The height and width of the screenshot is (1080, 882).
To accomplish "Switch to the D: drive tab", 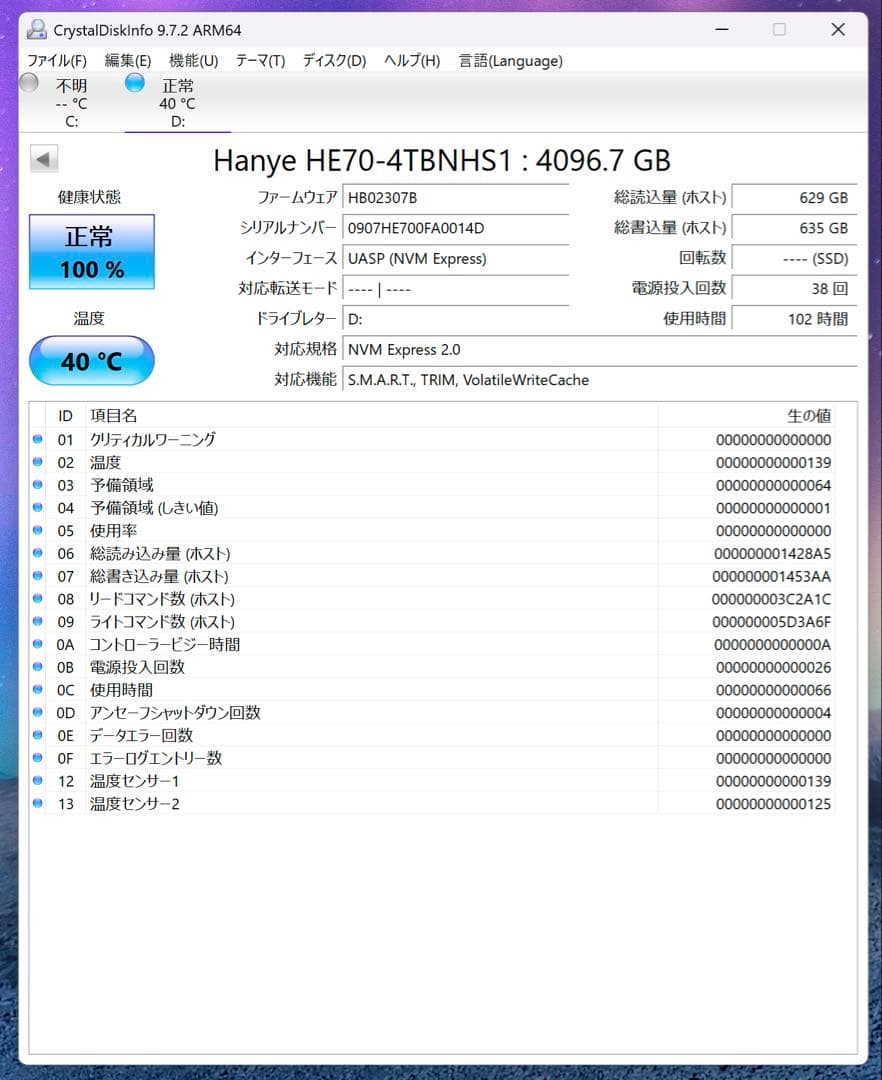I will tap(178, 104).
